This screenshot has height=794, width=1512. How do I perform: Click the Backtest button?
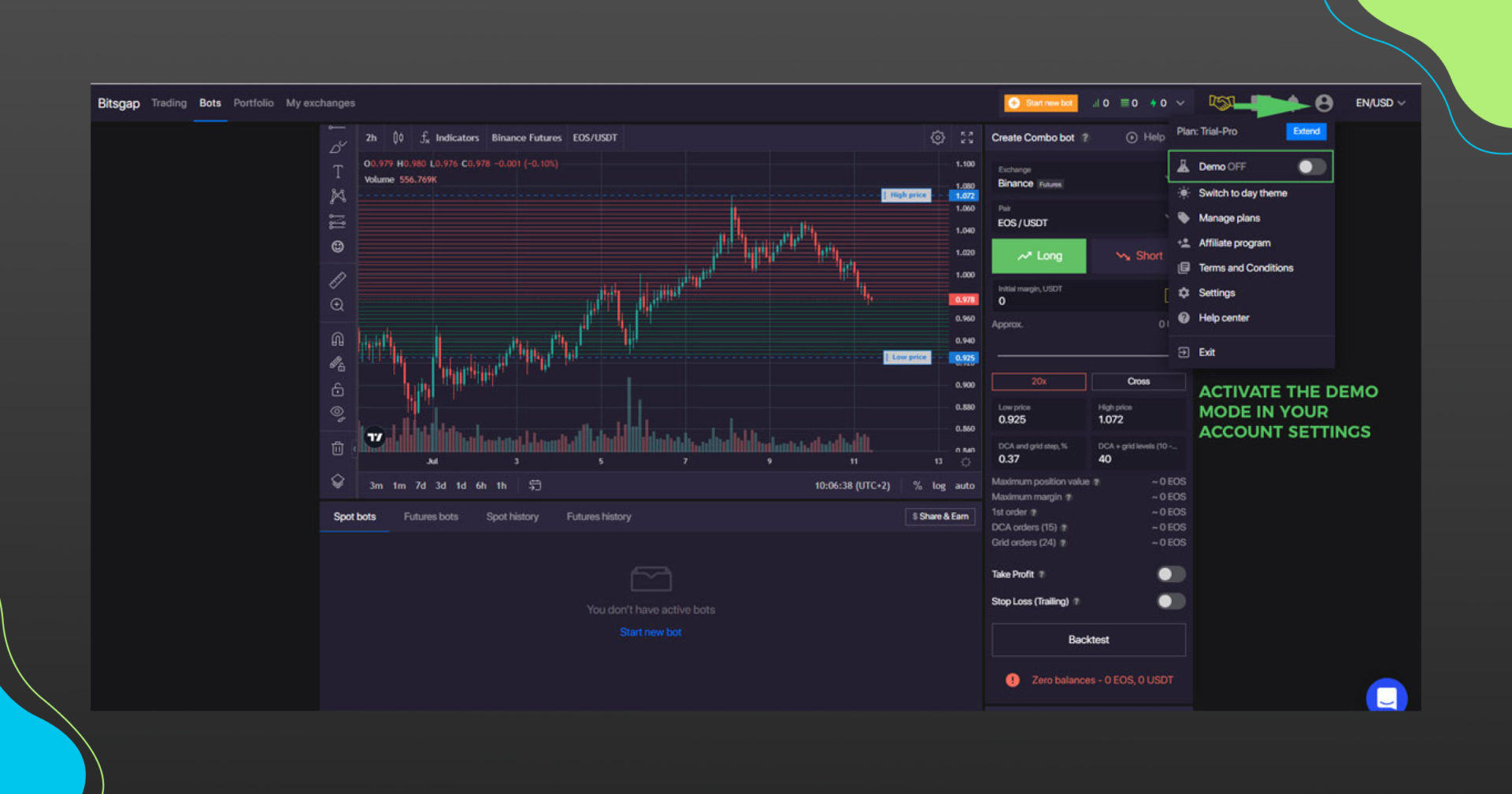[1088, 639]
